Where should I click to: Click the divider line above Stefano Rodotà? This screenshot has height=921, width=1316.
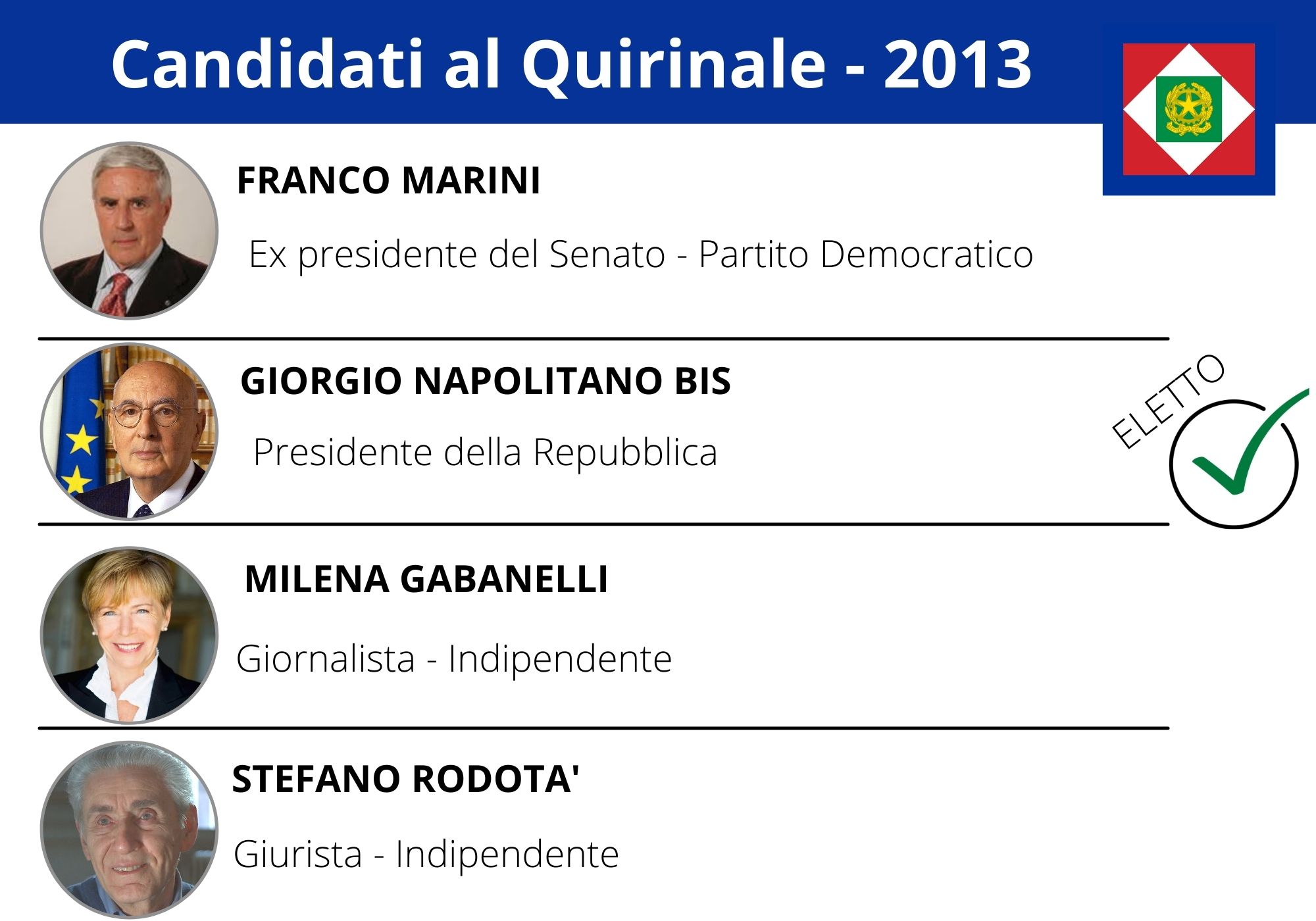[x=603, y=728]
